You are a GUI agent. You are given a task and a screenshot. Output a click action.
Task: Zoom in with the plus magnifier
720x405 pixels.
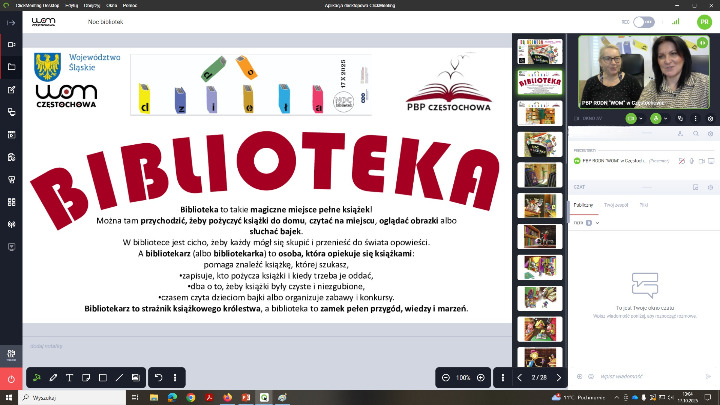[481, 378]
